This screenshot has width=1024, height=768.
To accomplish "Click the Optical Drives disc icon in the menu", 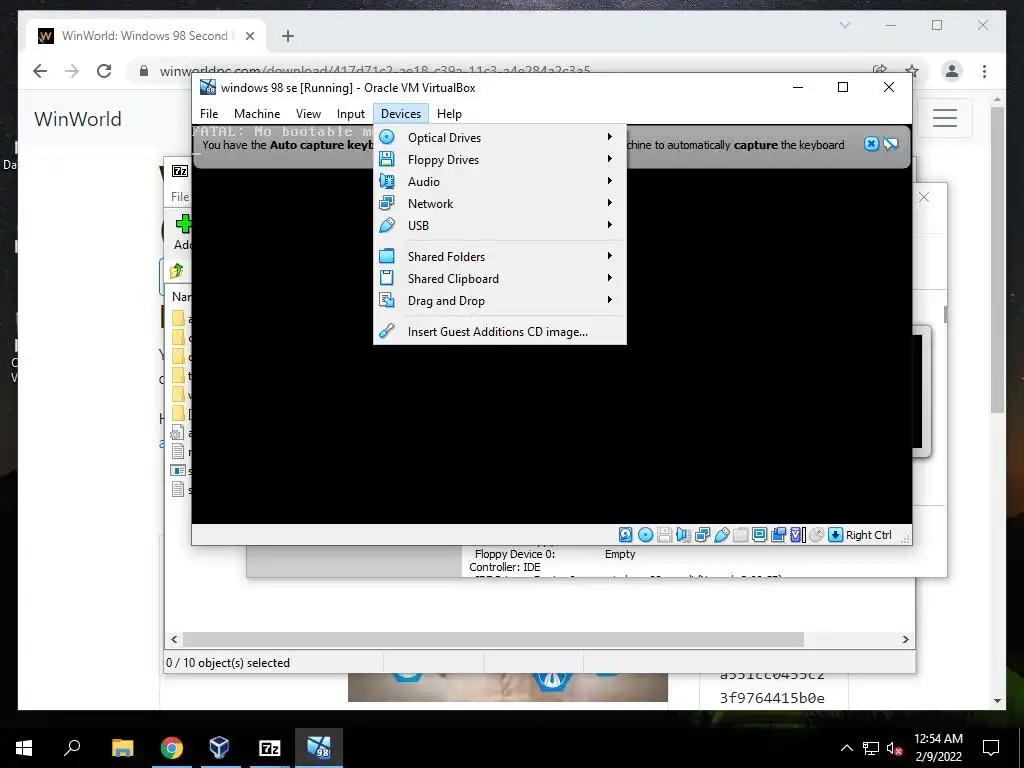I will (387, 137).
